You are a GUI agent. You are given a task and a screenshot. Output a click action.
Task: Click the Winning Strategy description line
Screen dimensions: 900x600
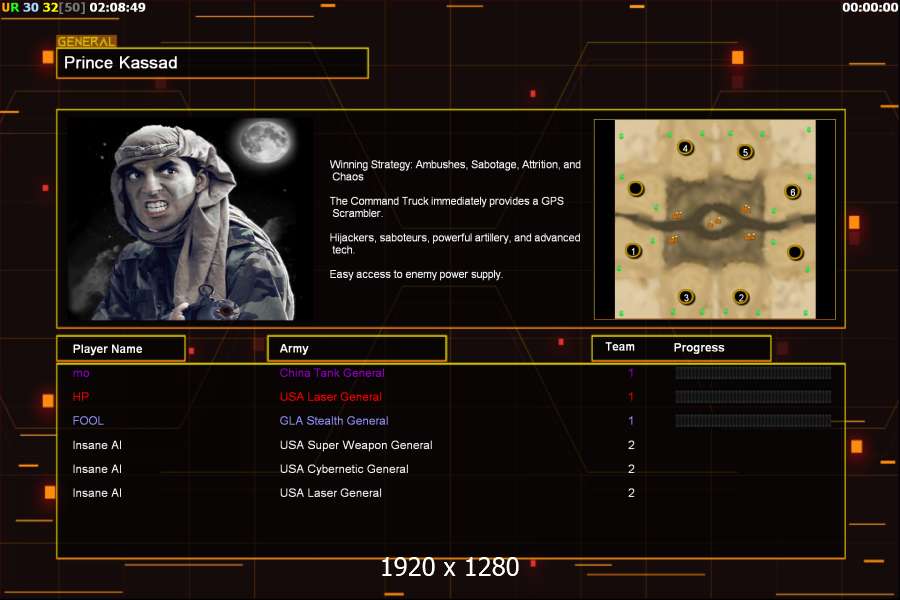(455, 171)
